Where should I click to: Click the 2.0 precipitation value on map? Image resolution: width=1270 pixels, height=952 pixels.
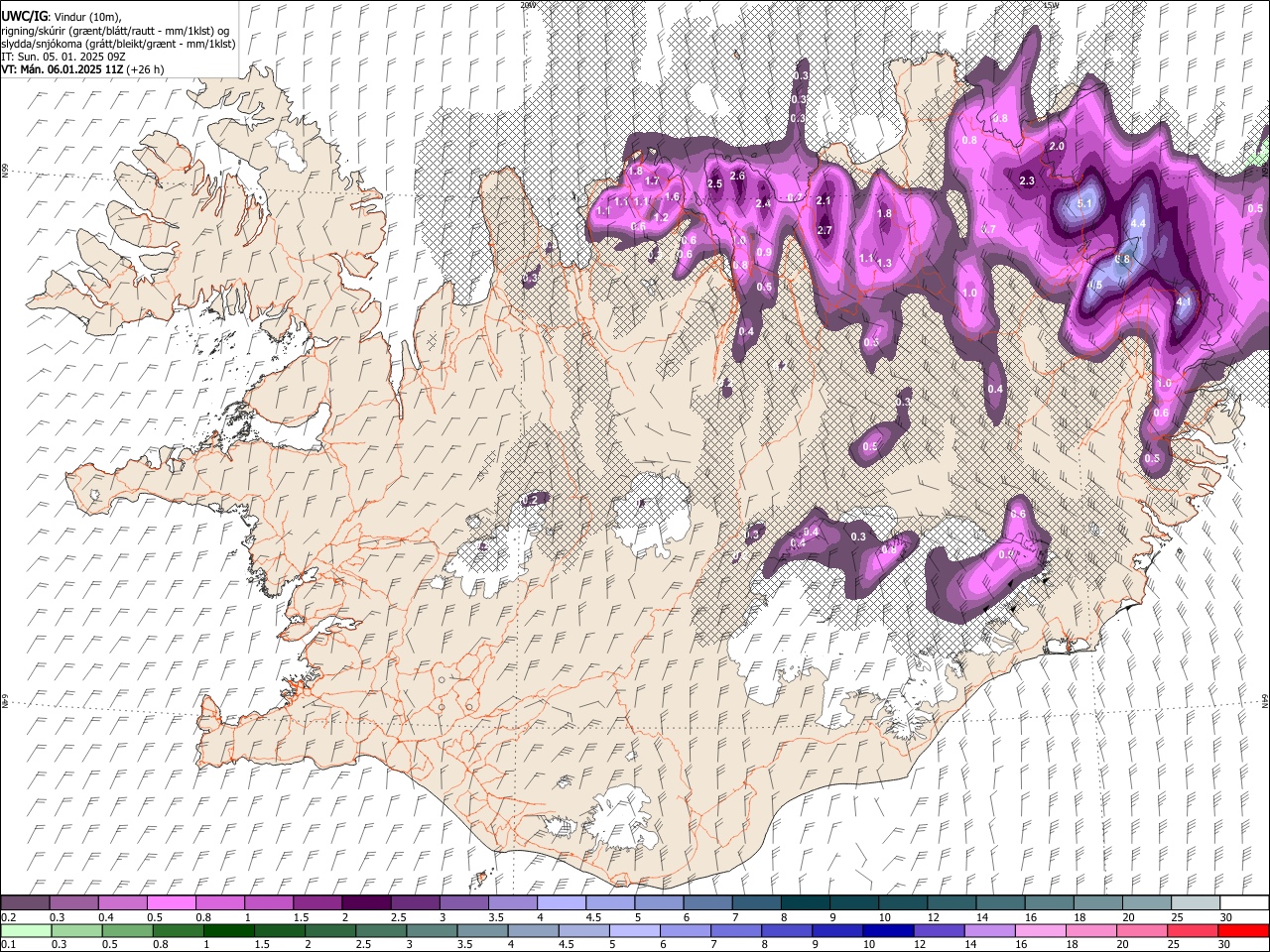[1057, 146]
